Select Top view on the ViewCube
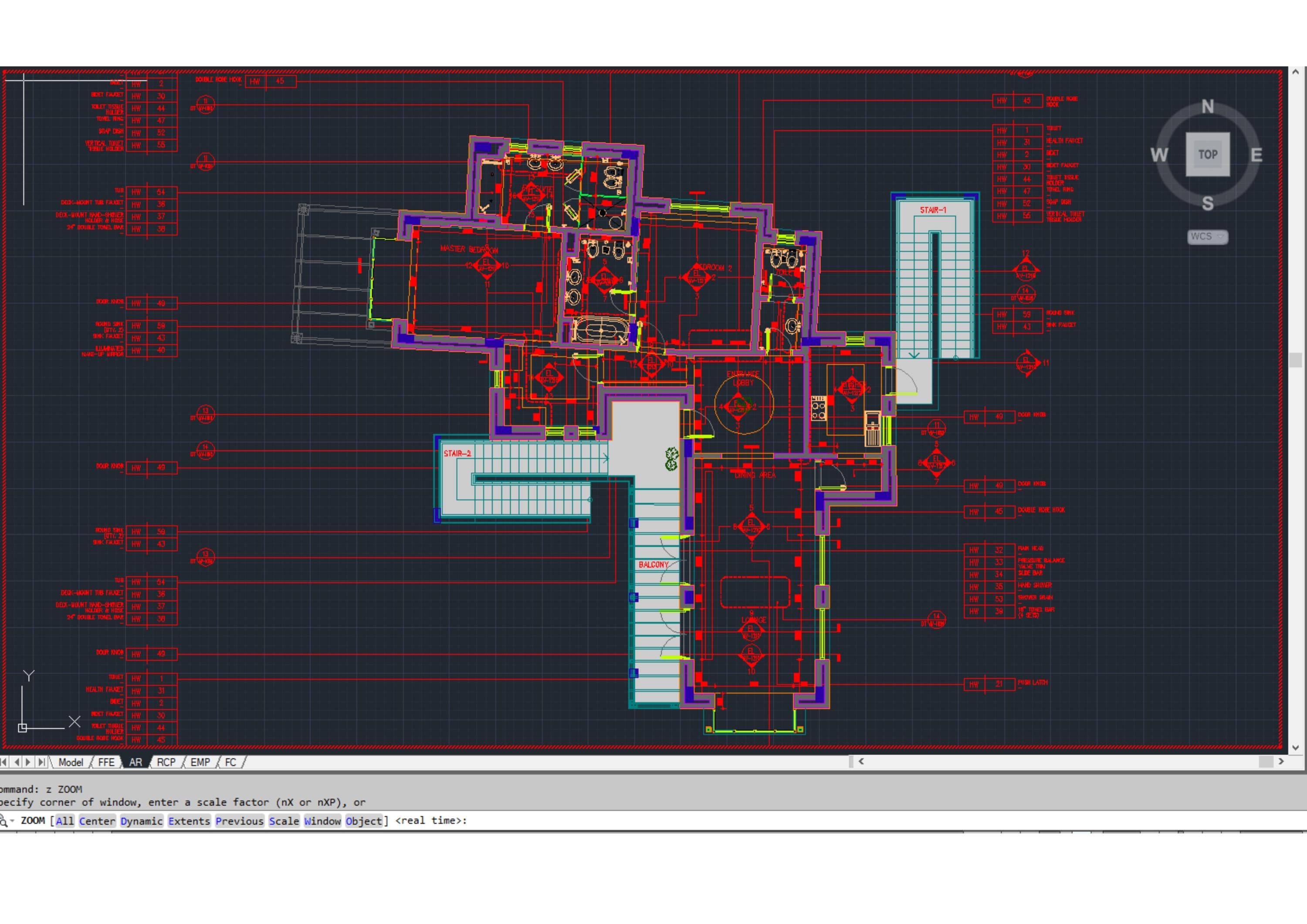Image resolution: width=1307 pixels, height=924 pixels. pyautogui.click(x=1208, y=154)
